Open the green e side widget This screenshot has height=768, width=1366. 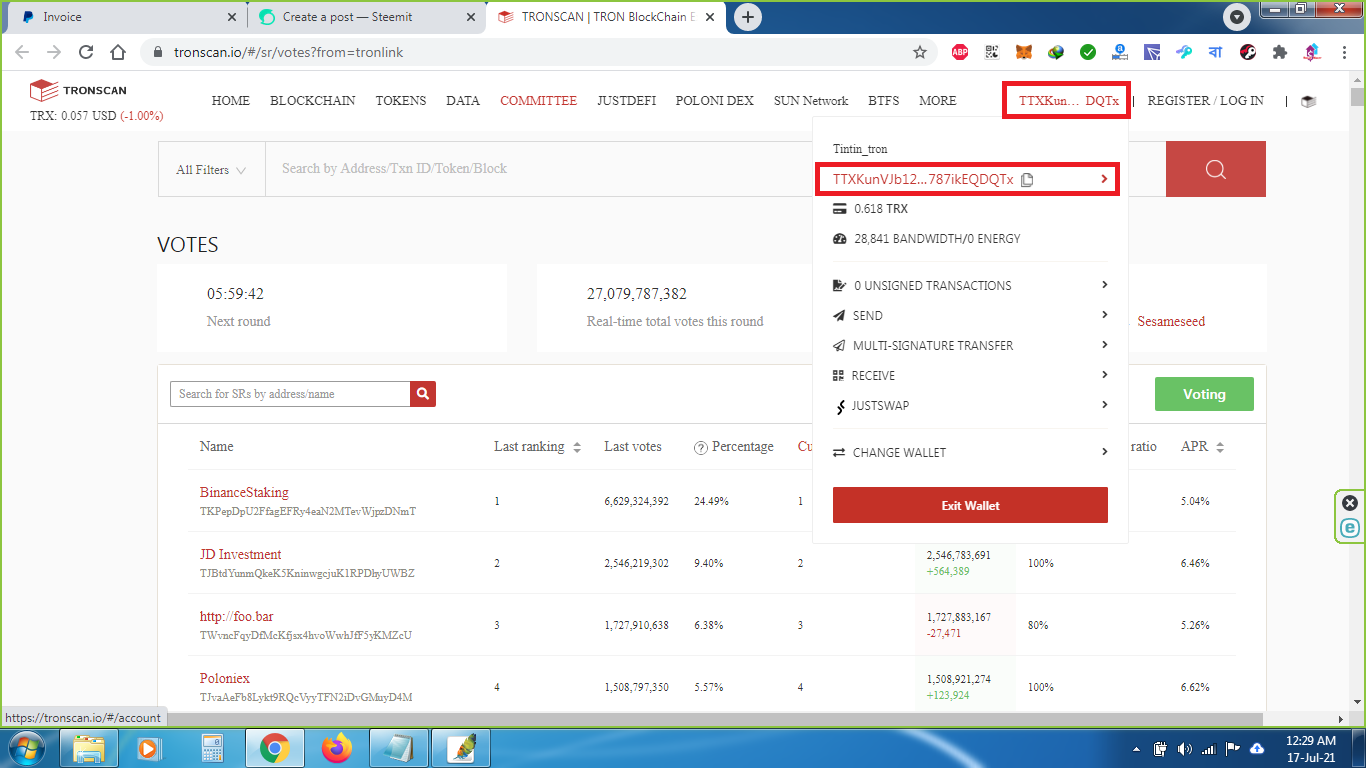point(1350,528)
